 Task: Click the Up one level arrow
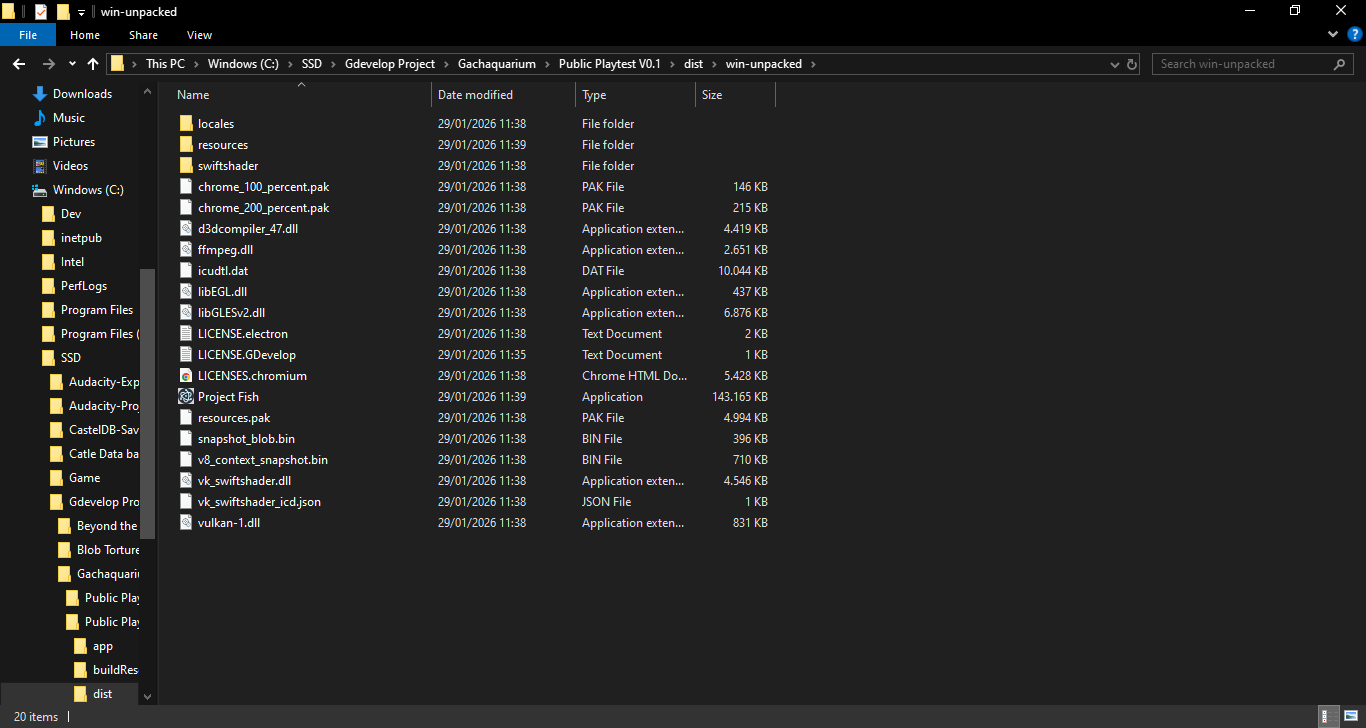93,64
